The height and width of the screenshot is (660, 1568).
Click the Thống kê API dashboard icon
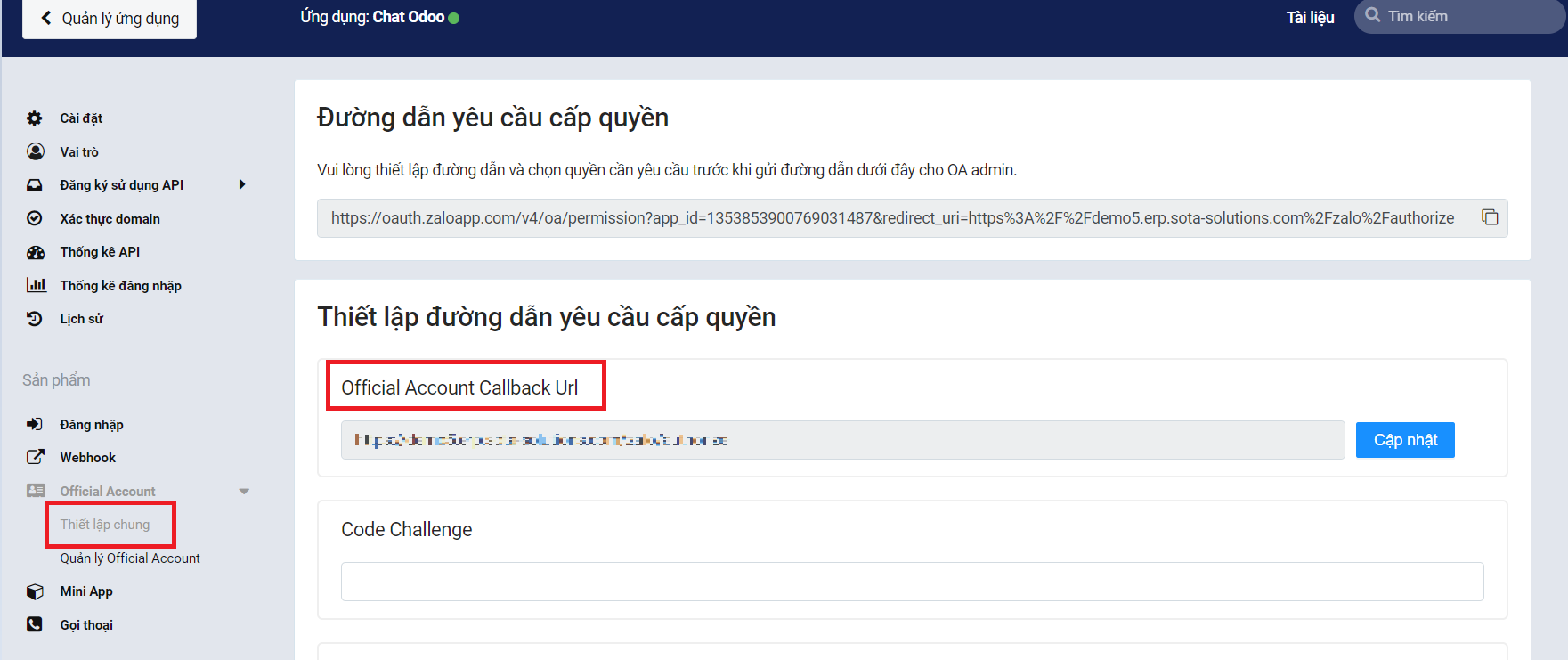tap(35, 252)
